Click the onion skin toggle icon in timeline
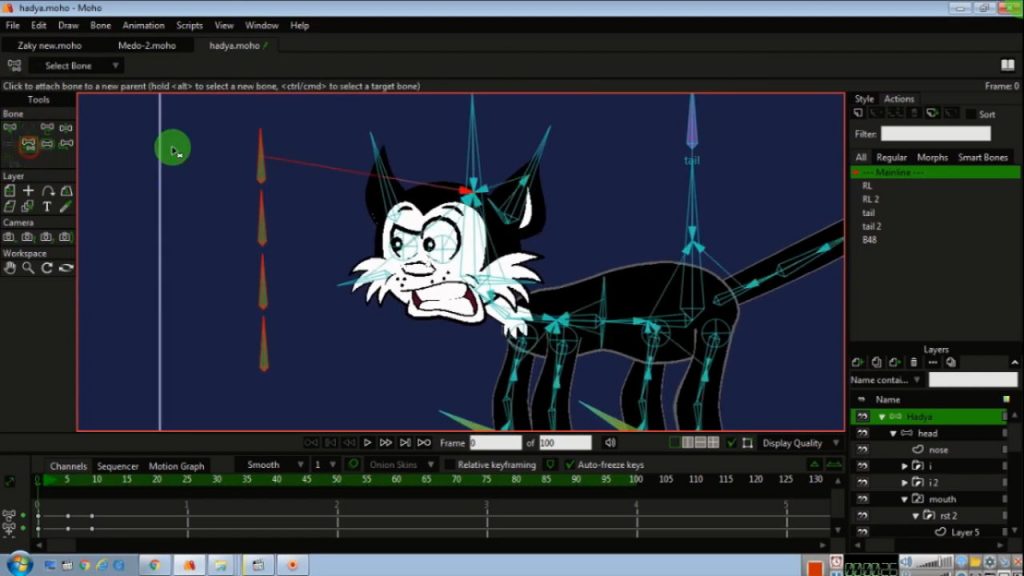 (x=353, y=464)
